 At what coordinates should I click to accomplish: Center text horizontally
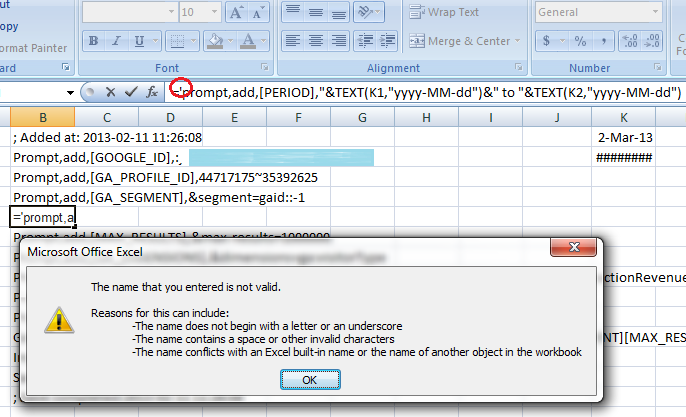tap(315, 41)
